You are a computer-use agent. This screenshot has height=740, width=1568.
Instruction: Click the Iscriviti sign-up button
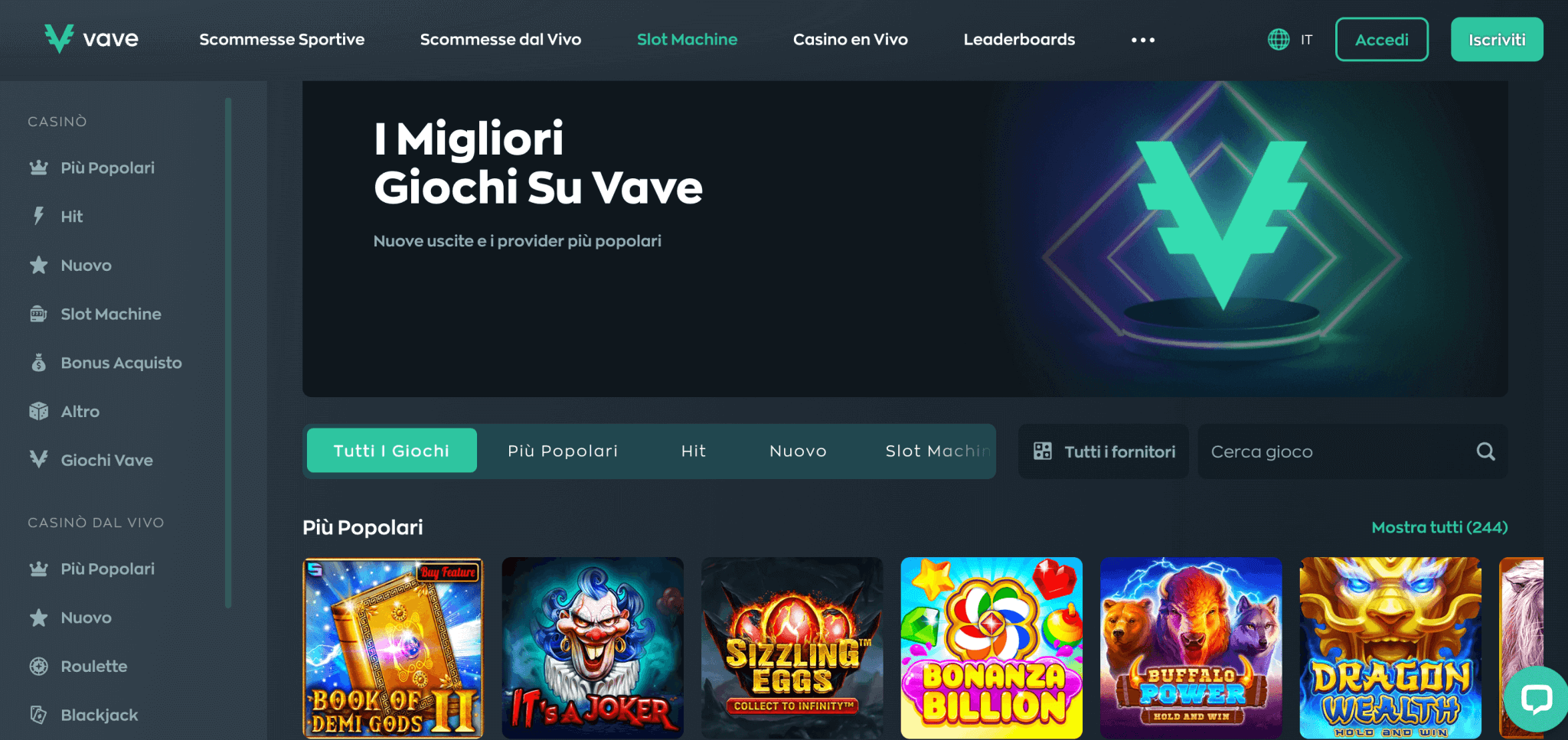click(1497, 39)
